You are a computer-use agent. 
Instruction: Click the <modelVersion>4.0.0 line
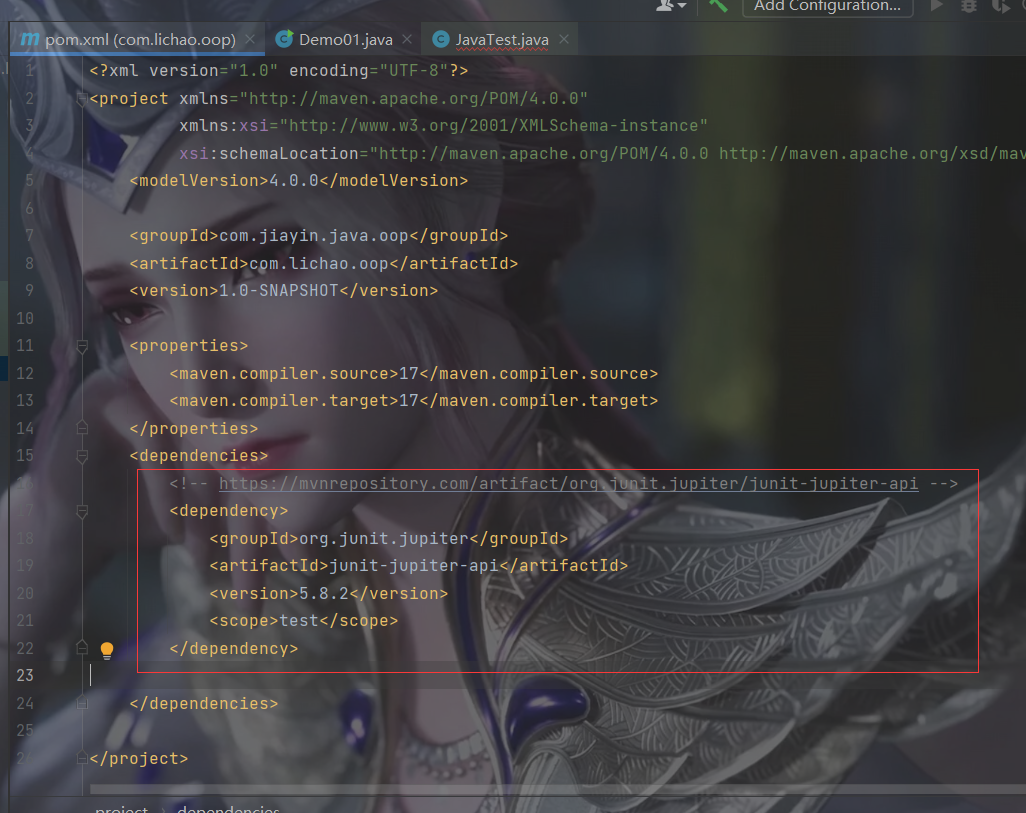click(x=299, y=181)
